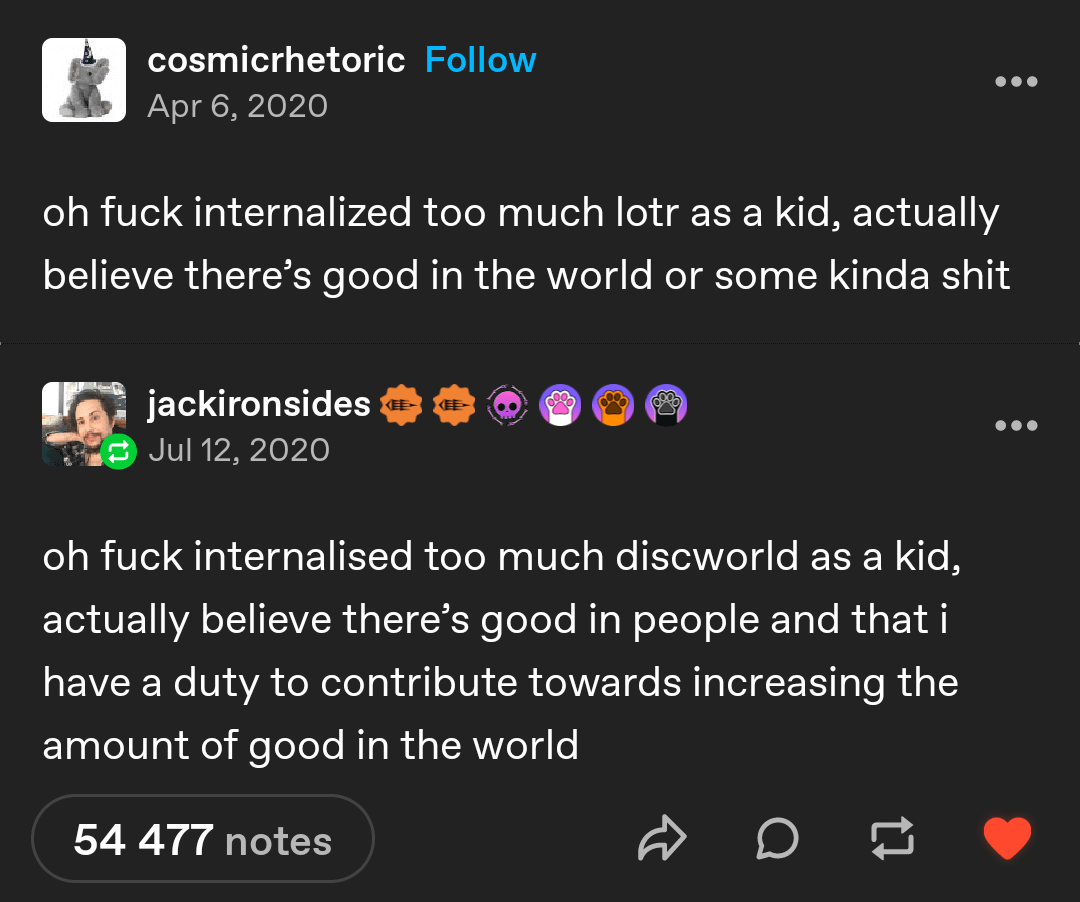Click the pink paw print badge
The width and height of the screenshot is (1080, 902).
[560, 405]
